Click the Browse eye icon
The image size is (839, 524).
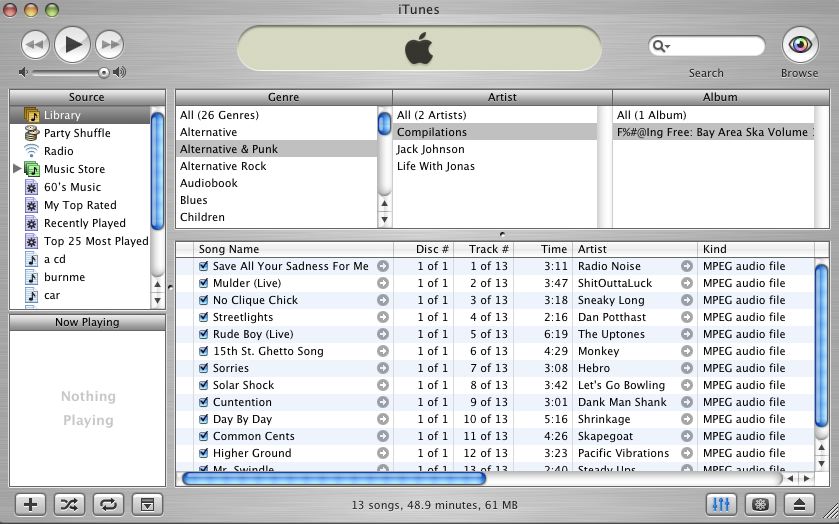(799, 45)
